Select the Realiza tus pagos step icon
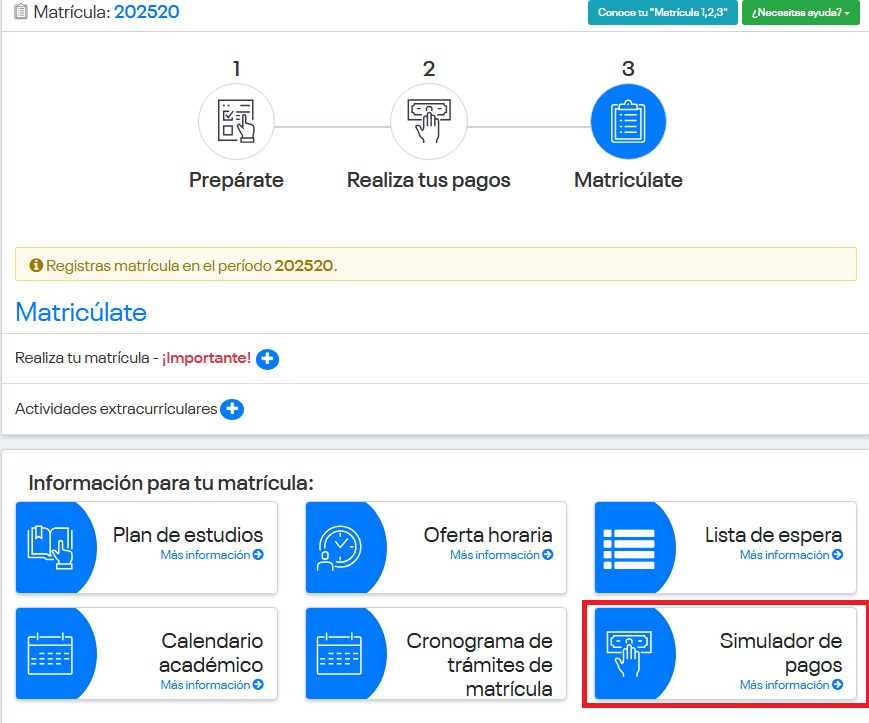 (x=428, y=122)
